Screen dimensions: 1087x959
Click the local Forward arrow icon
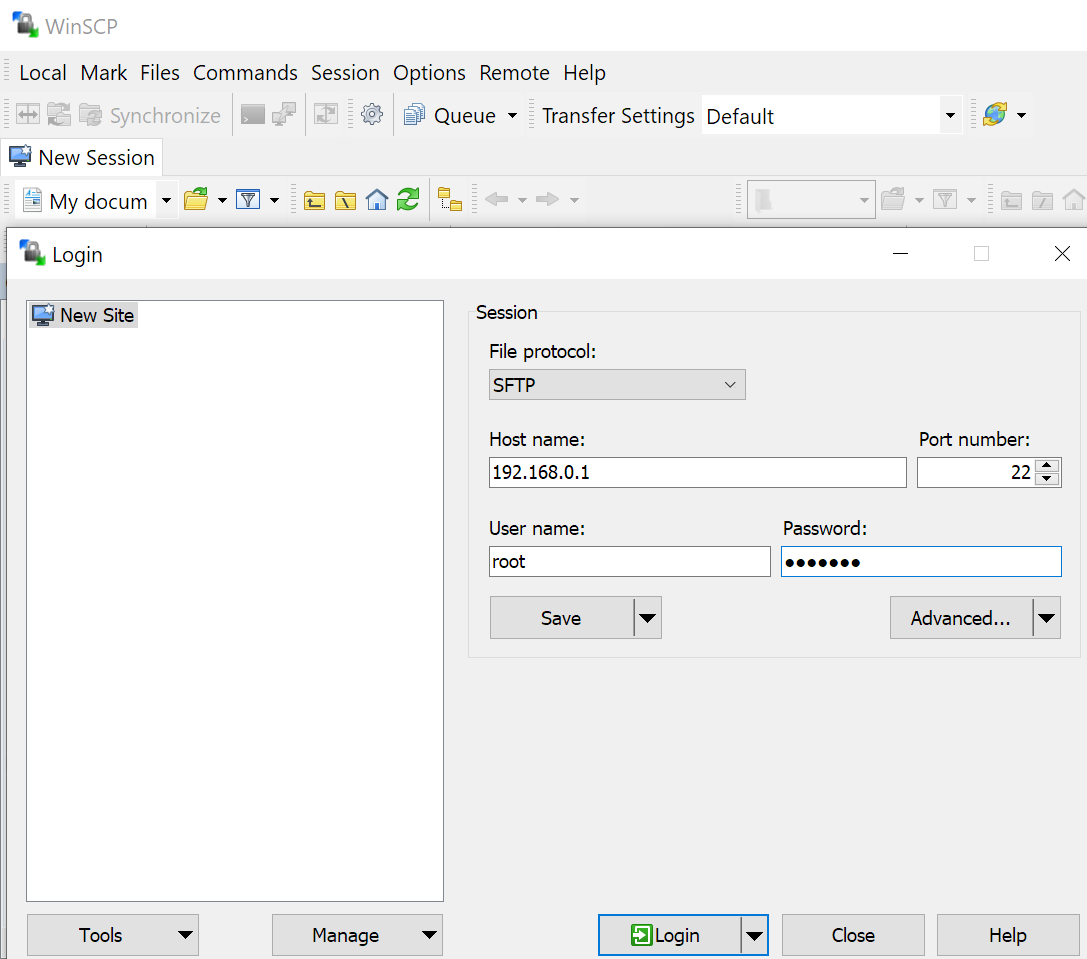pyautogui.click(x=548, y=200)
